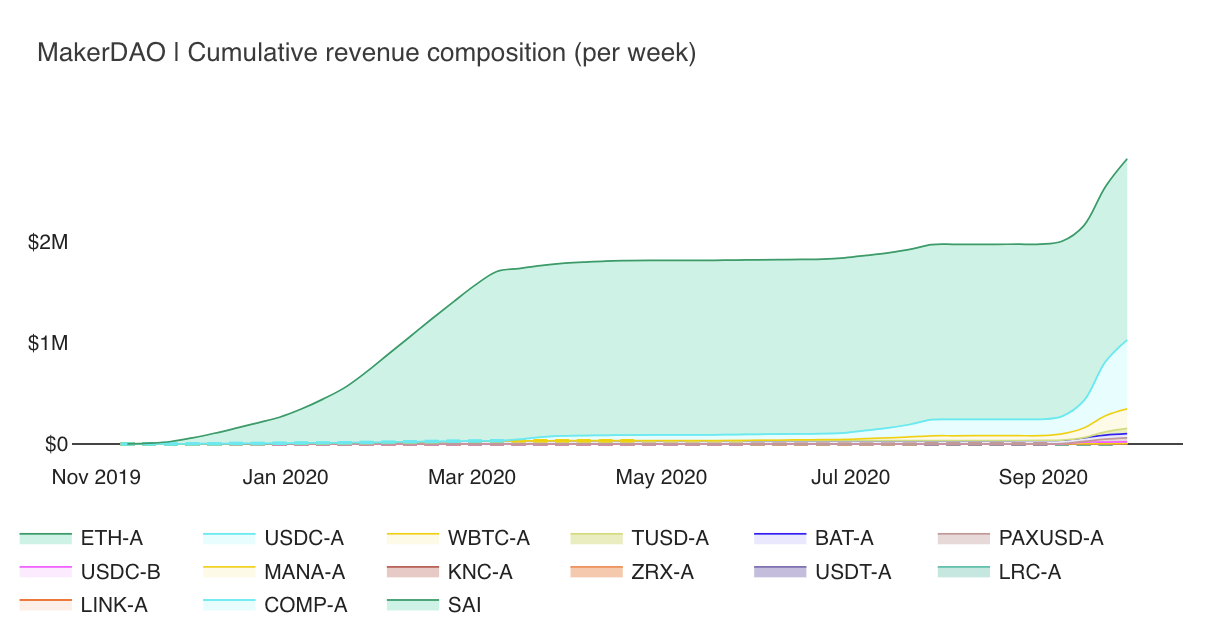
Task: Click the ZRX-A legend color swatch
Action: click(x=596, y=572)
